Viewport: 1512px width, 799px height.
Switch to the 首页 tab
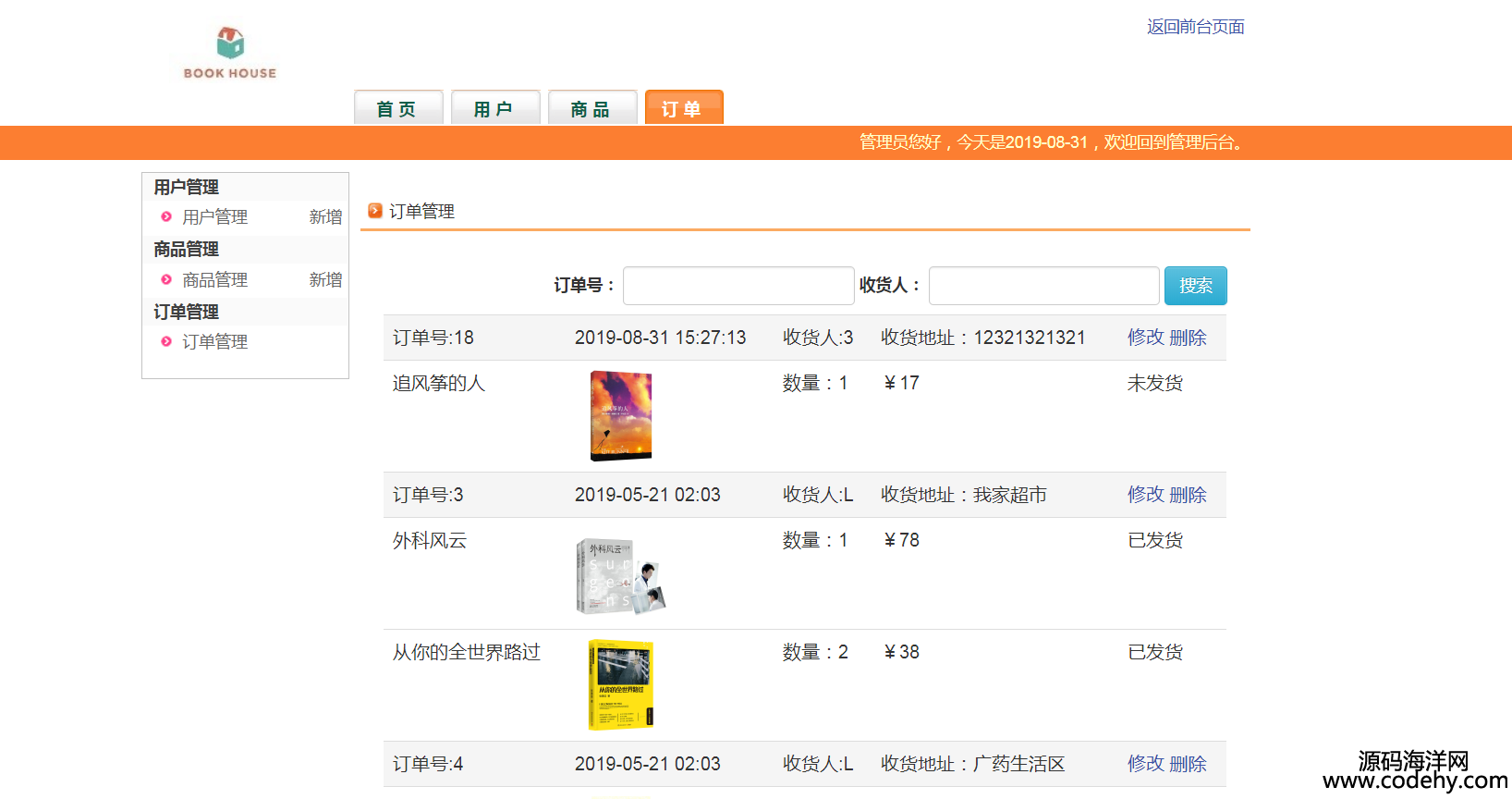point(397,108)
